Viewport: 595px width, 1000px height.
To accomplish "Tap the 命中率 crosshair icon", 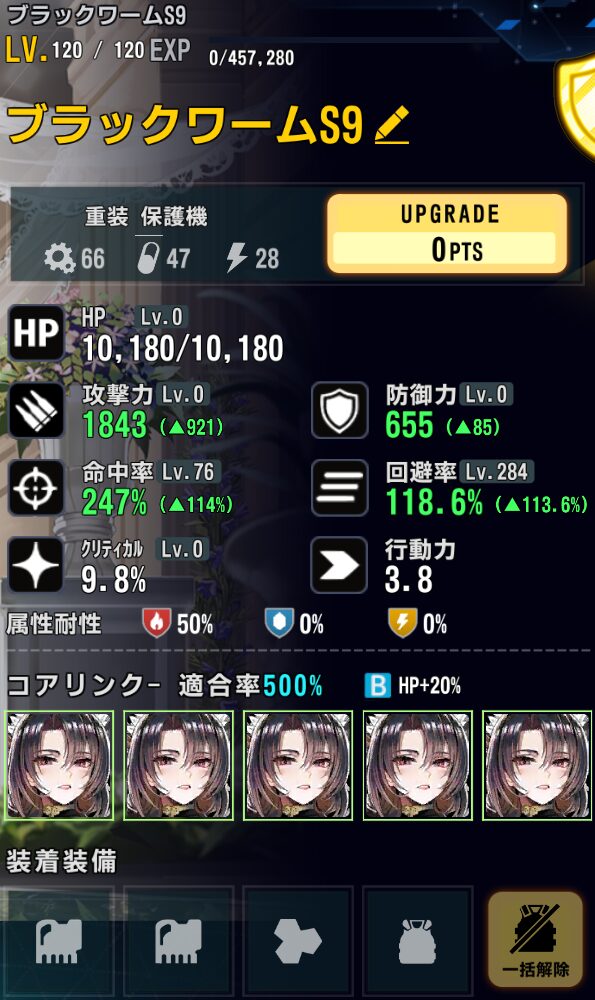I will [36, 488].
